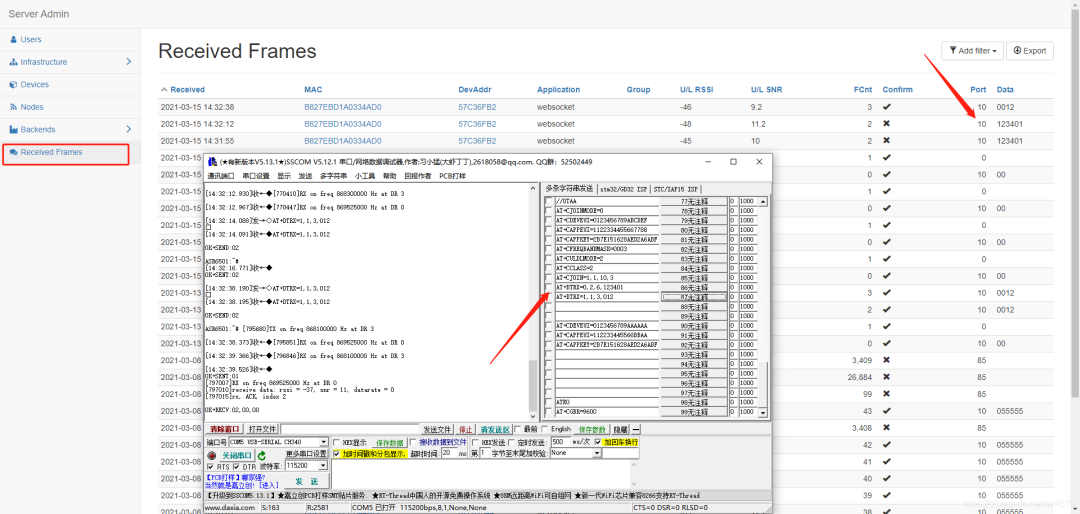Click the 打开文件 button

point(262,429)
